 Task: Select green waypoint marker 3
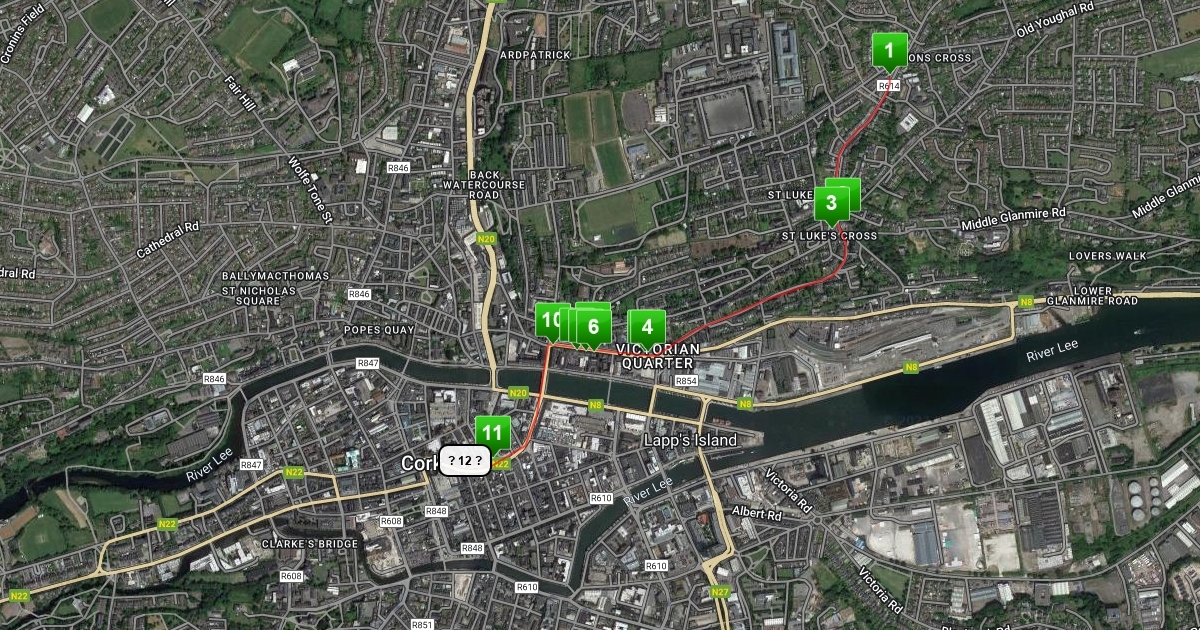[x=831, y=204]
